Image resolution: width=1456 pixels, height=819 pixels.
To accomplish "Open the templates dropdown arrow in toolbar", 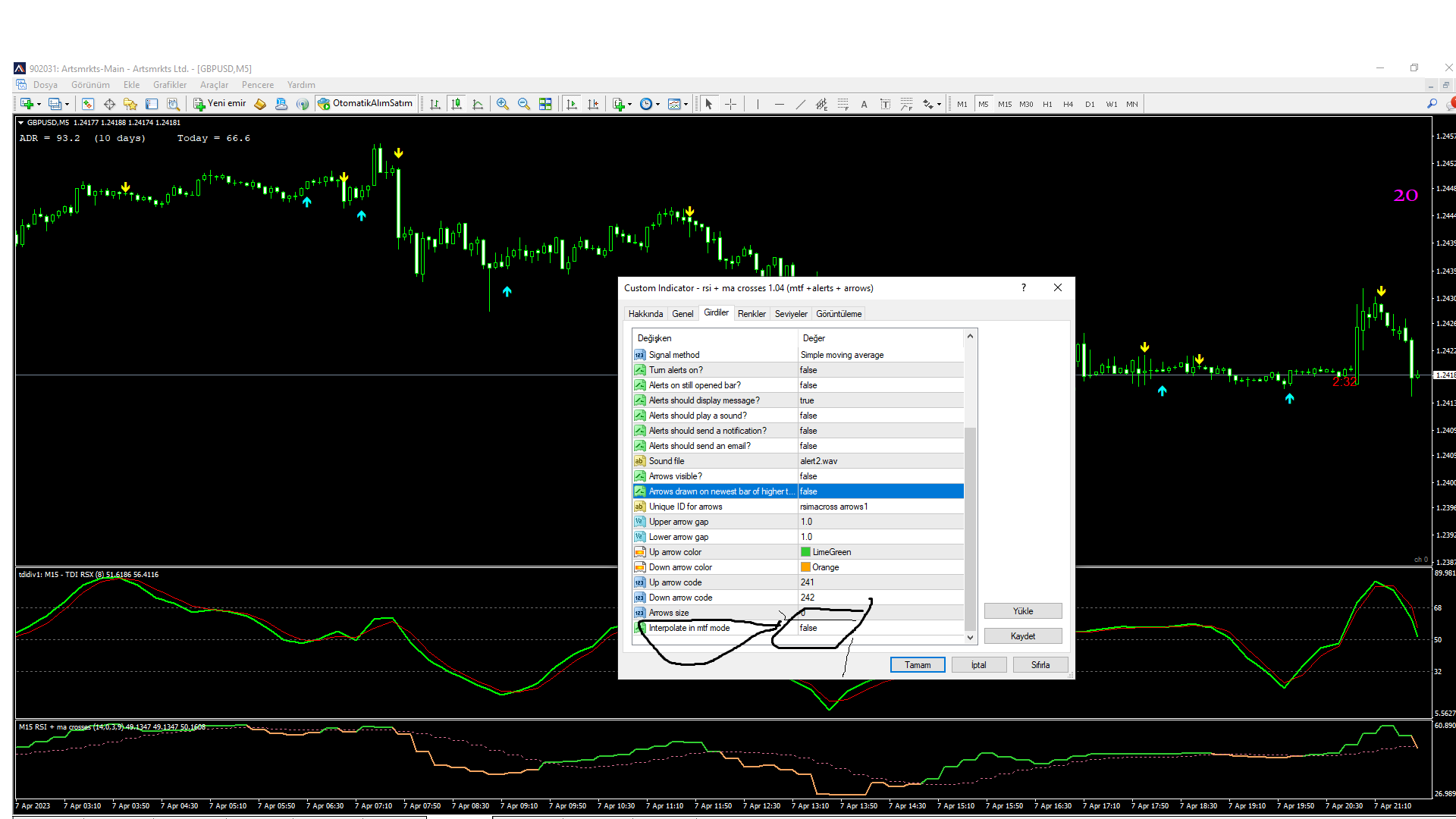I will point(686,104).
